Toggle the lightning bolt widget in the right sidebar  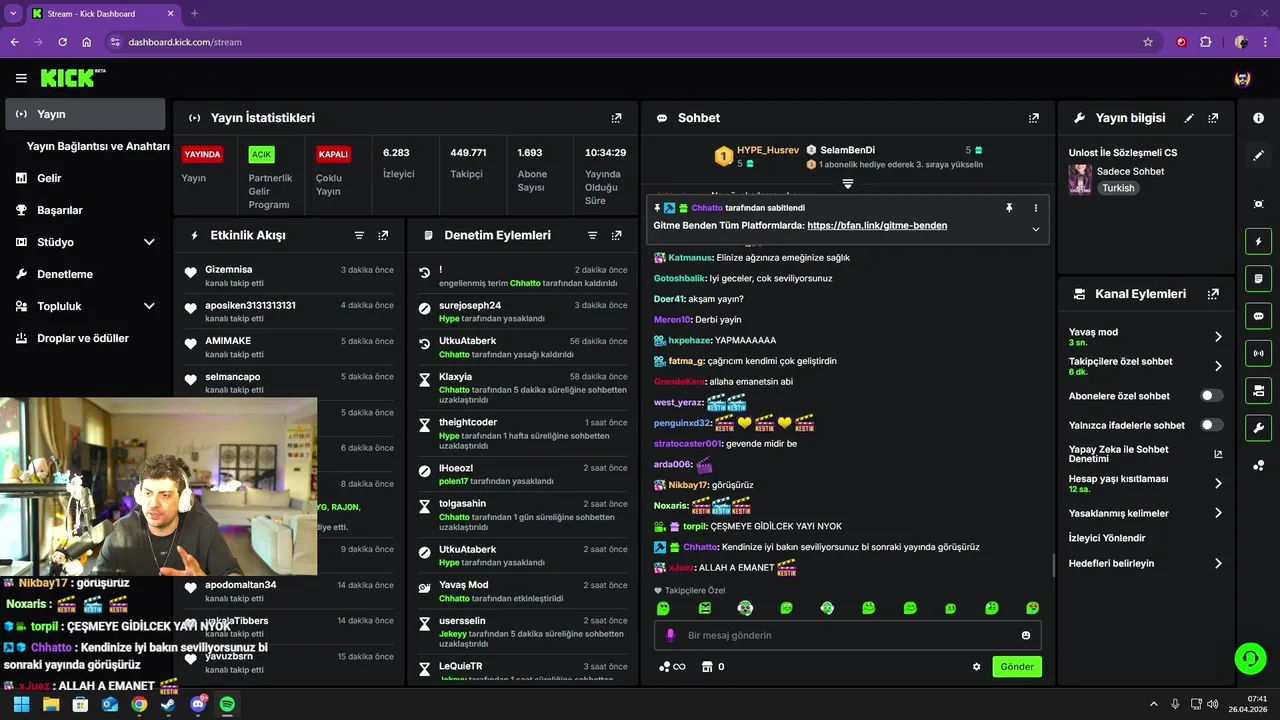(1258, 241)
